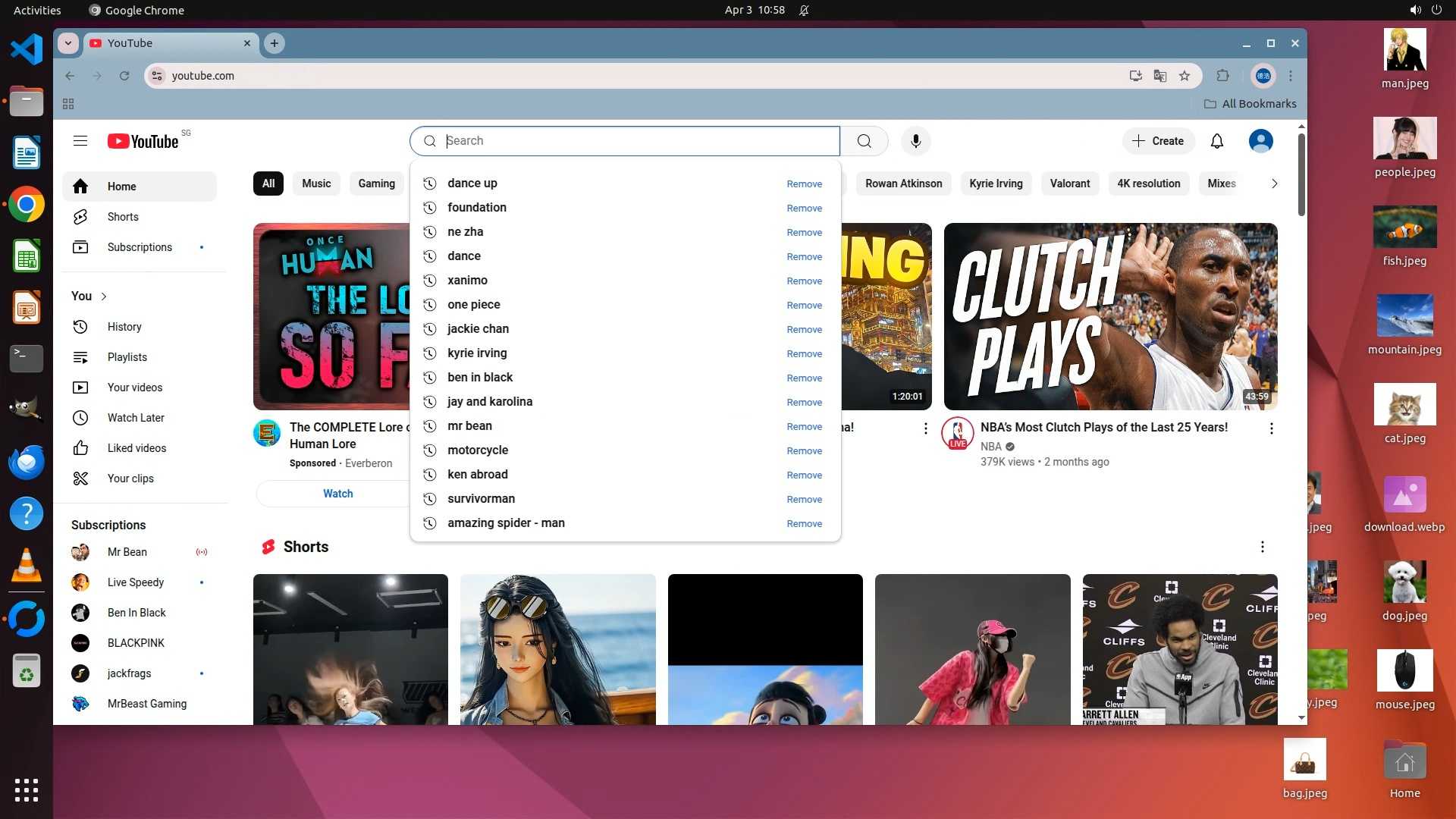Screen dimensions: 1456x819
Task: Click the magnifier search button
Action: [x=864, y=141]
